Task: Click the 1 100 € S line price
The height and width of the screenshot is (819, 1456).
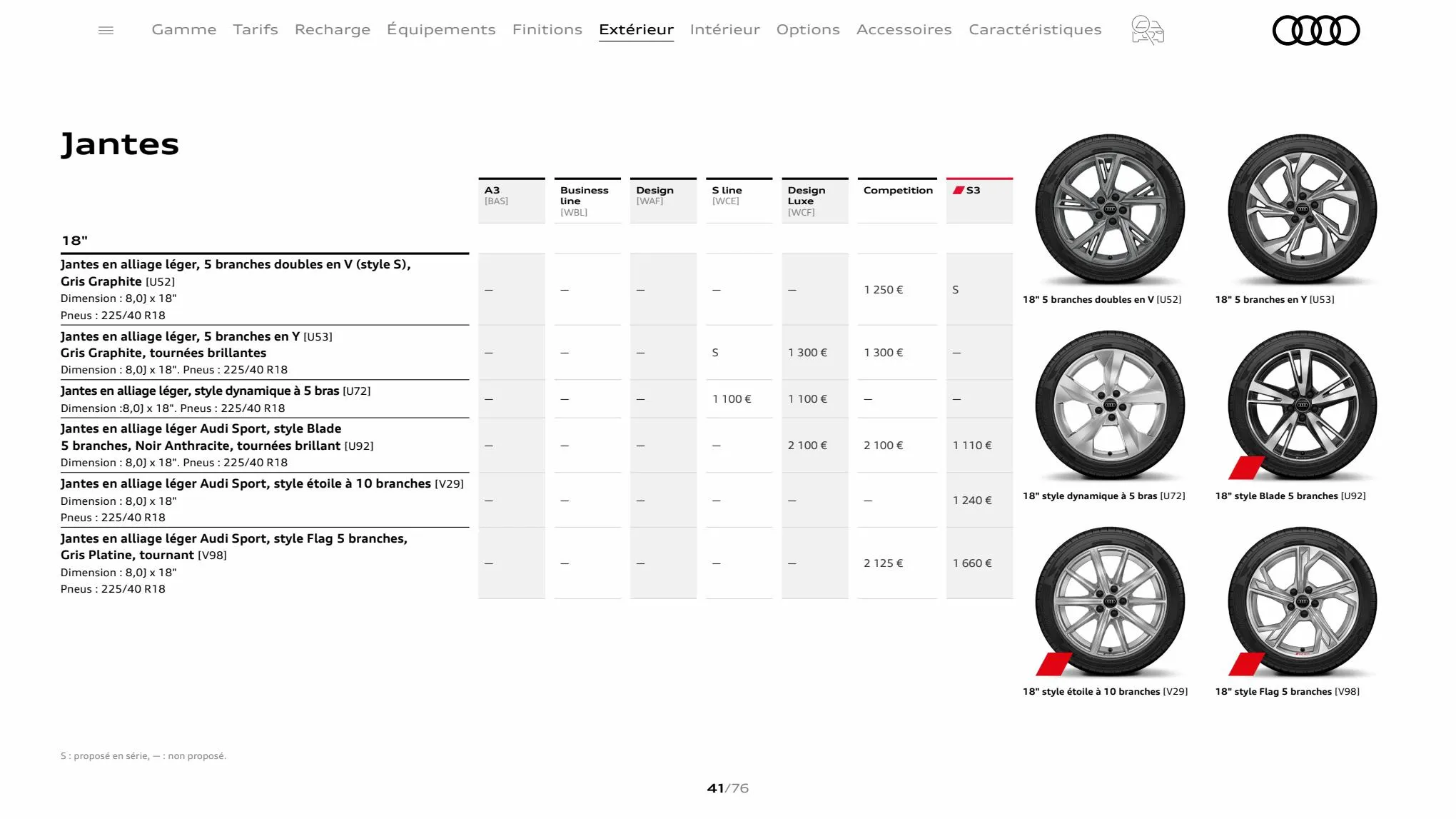Action: 732,399
